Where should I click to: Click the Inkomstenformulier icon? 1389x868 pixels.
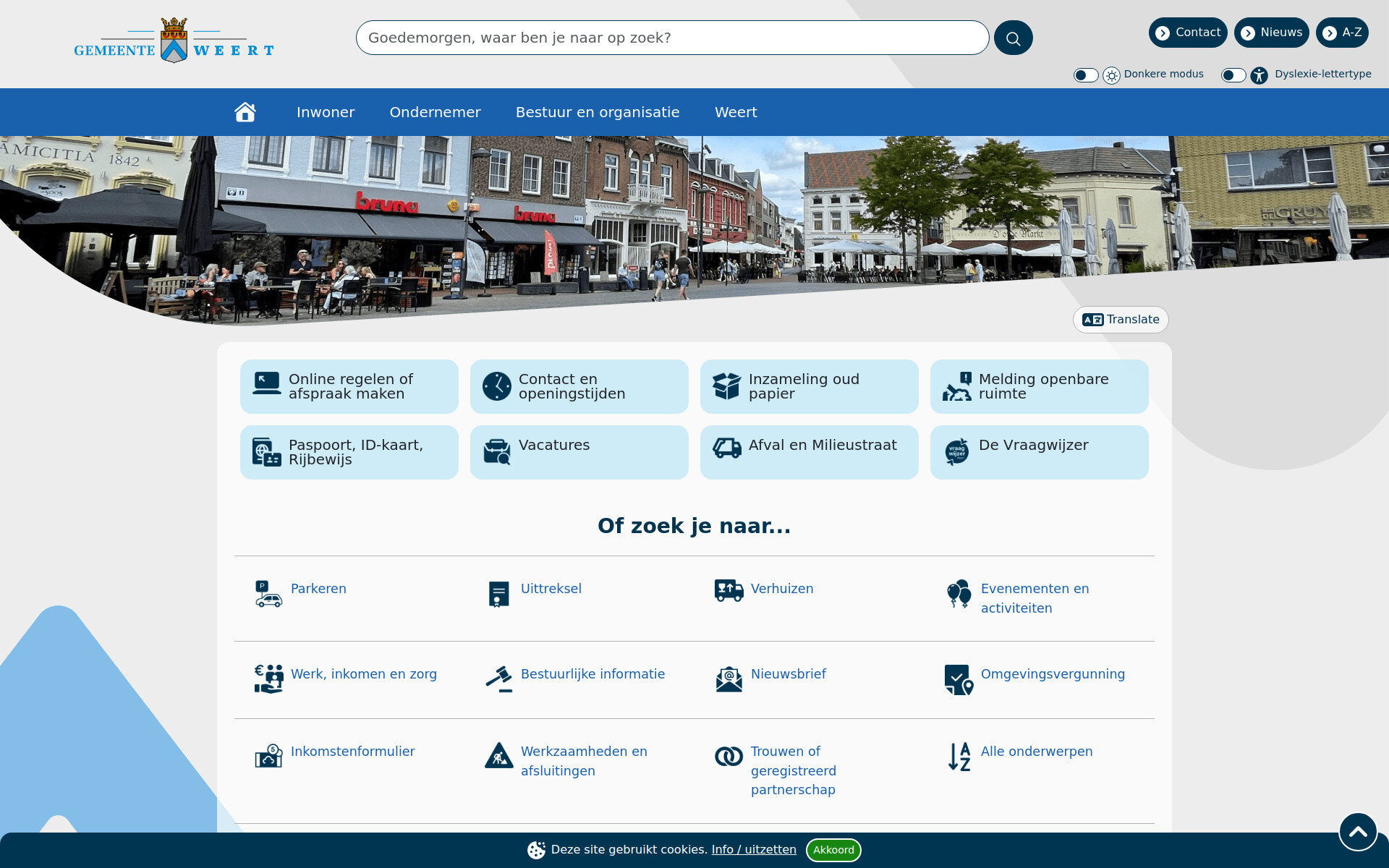point(268,756)
